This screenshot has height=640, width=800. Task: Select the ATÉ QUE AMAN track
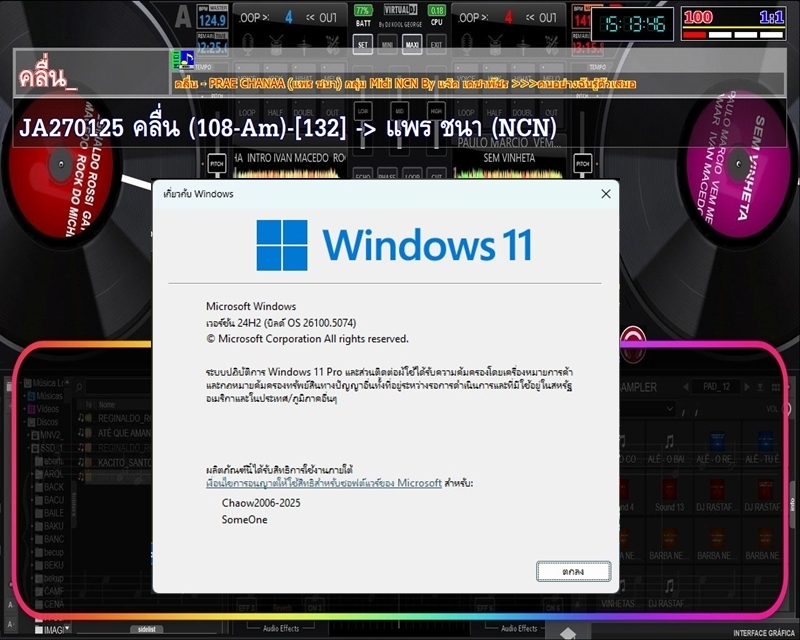pyautogui.click(x=120, y=433)
